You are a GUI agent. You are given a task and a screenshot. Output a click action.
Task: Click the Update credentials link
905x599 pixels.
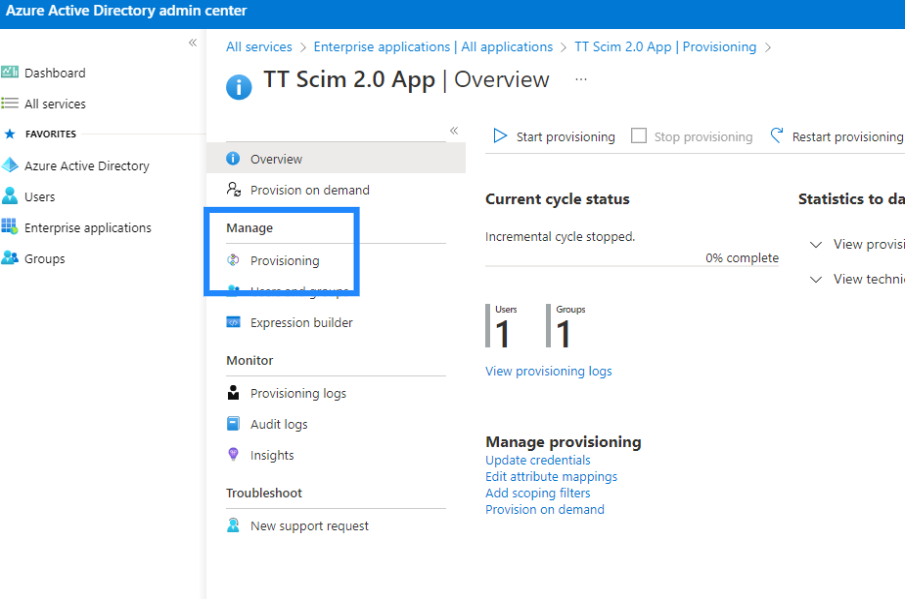click(x=538, y=460)
